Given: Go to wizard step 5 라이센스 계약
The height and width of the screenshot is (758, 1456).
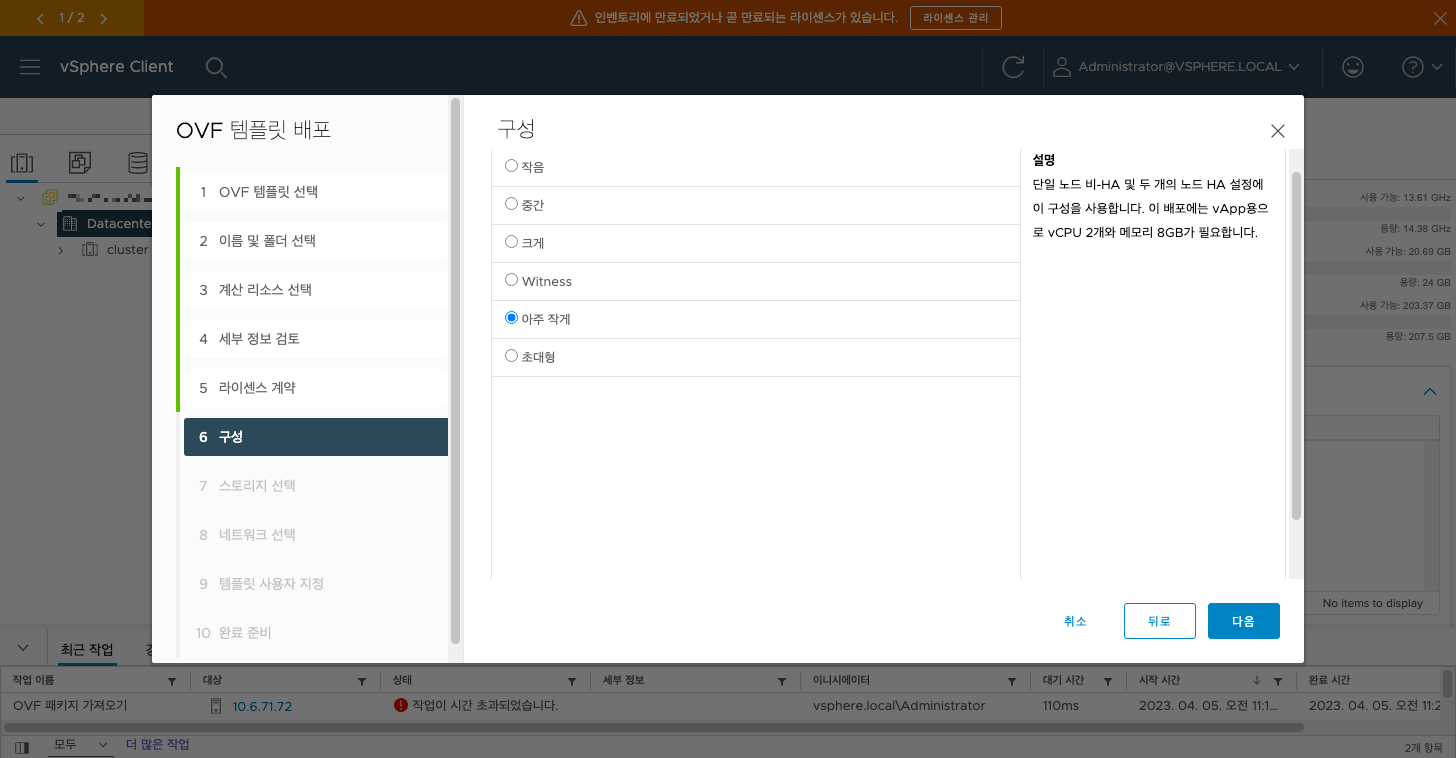Looking at the screenshot, I should pyautogui.click(x=314, y=388).
